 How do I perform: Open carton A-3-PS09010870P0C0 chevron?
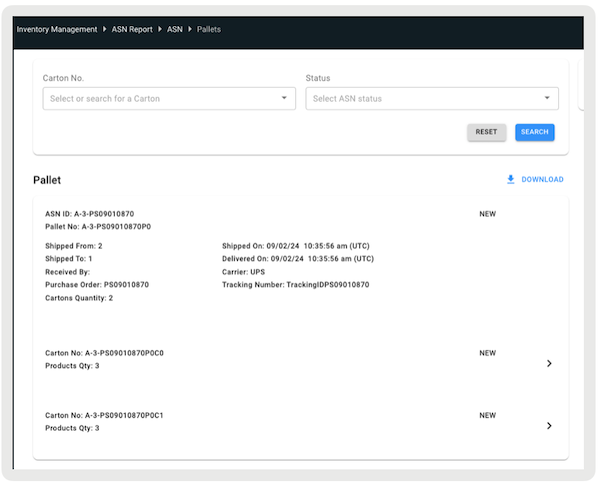click(549, 363)
